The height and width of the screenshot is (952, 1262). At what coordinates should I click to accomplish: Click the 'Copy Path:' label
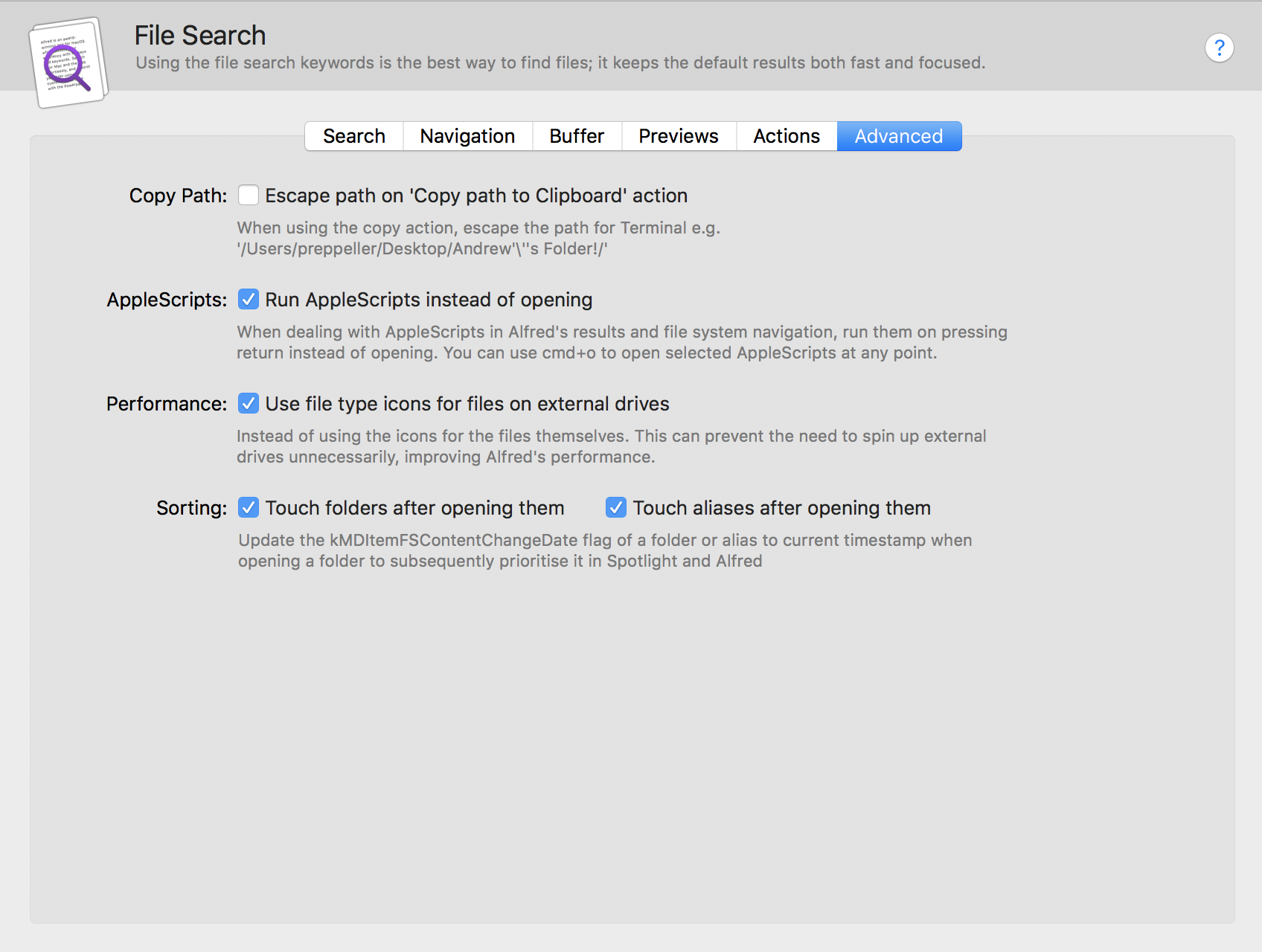[178, 196]
